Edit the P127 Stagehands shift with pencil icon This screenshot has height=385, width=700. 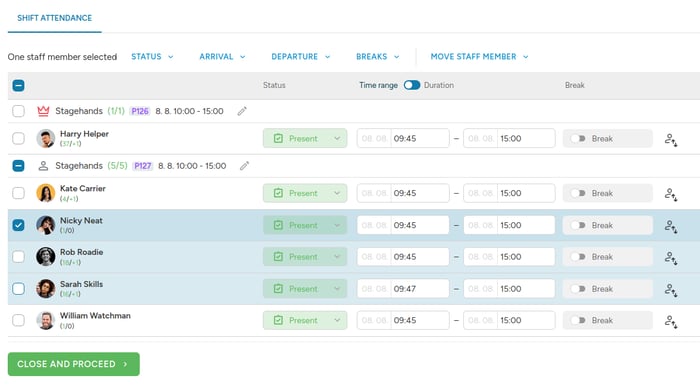tap(244, 166)
